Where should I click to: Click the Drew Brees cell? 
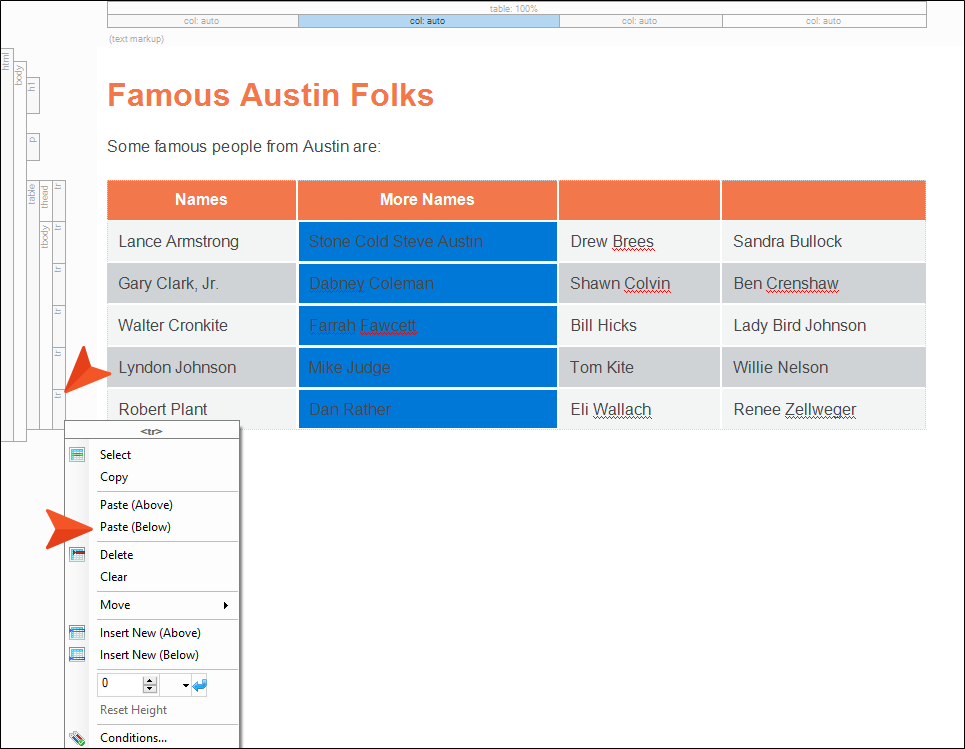click(639, 242)
